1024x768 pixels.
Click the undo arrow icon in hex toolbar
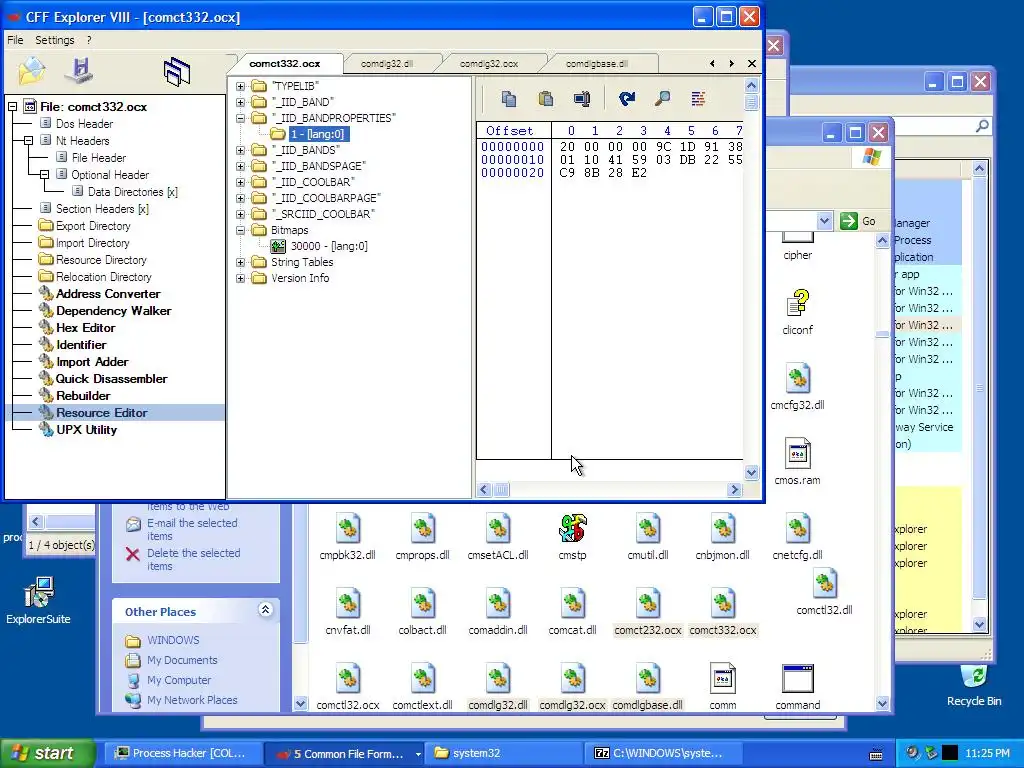(x=627, y=99)
